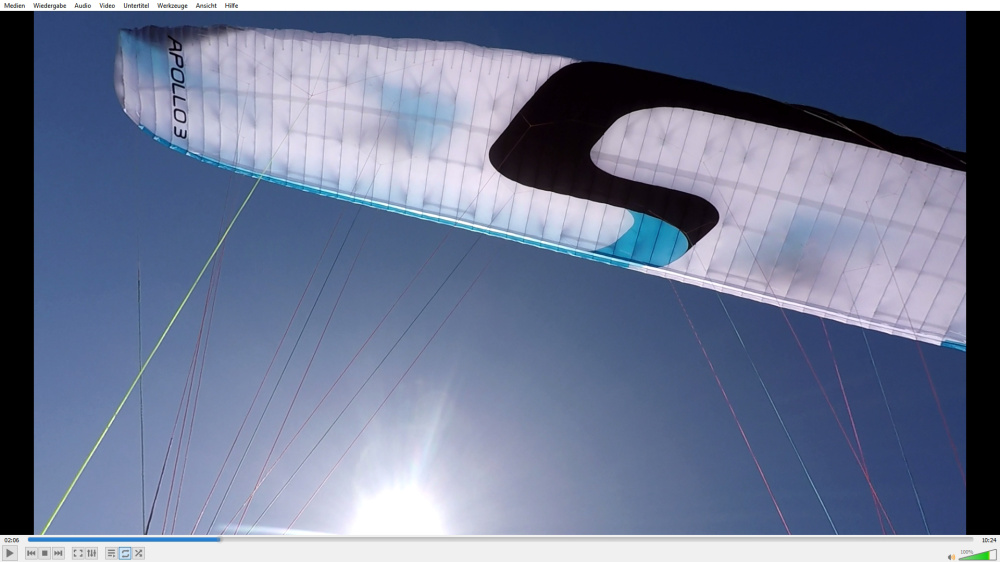Image resolution: width=1000 pixels, height=562 pixels.
Task: Skip to next media track
Action: point(58,553)
